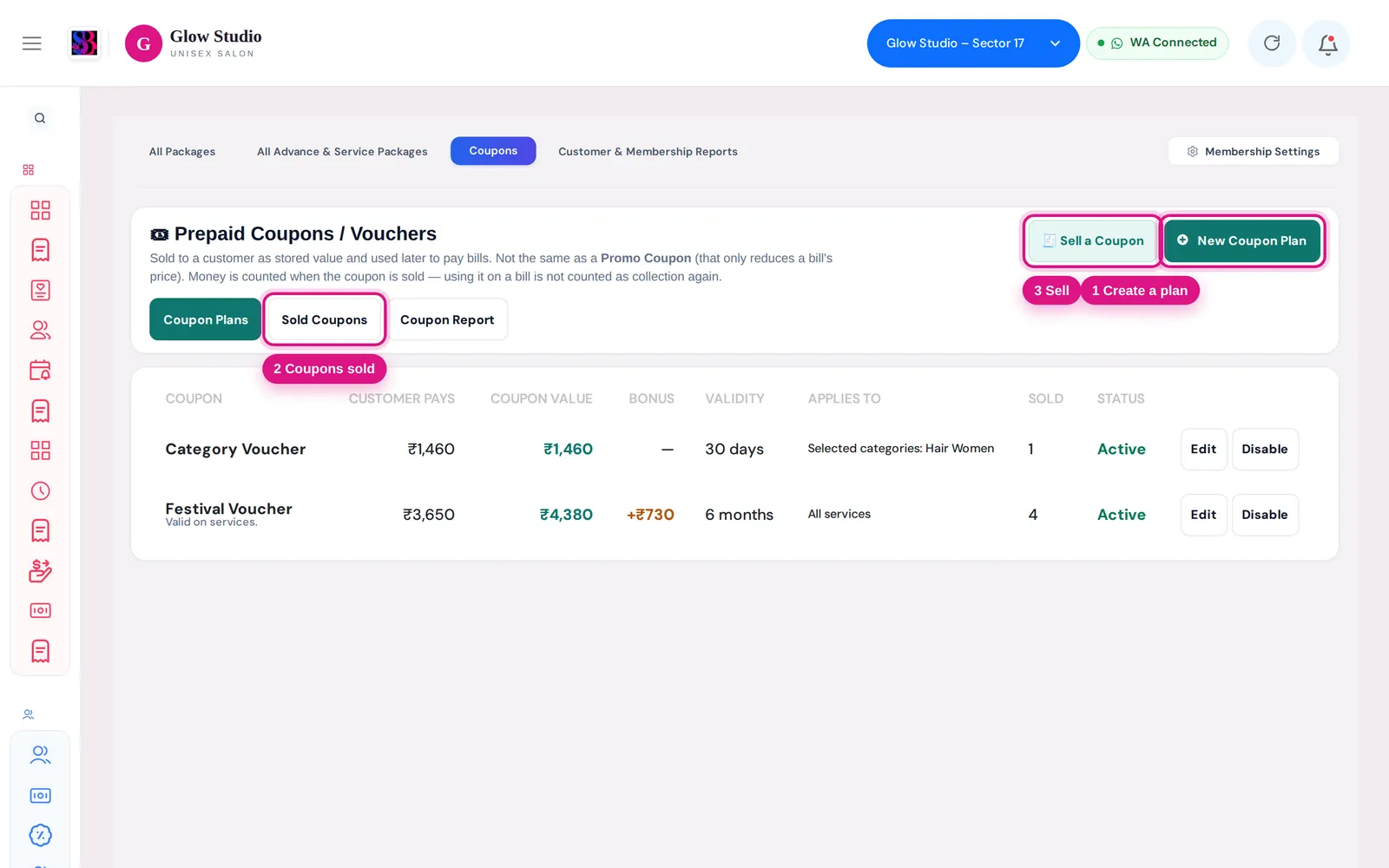This screenshot has width=1389, height=868.
Task: Click the ₹1,460 coupon value in green
Action: click(x=568, y=449)
